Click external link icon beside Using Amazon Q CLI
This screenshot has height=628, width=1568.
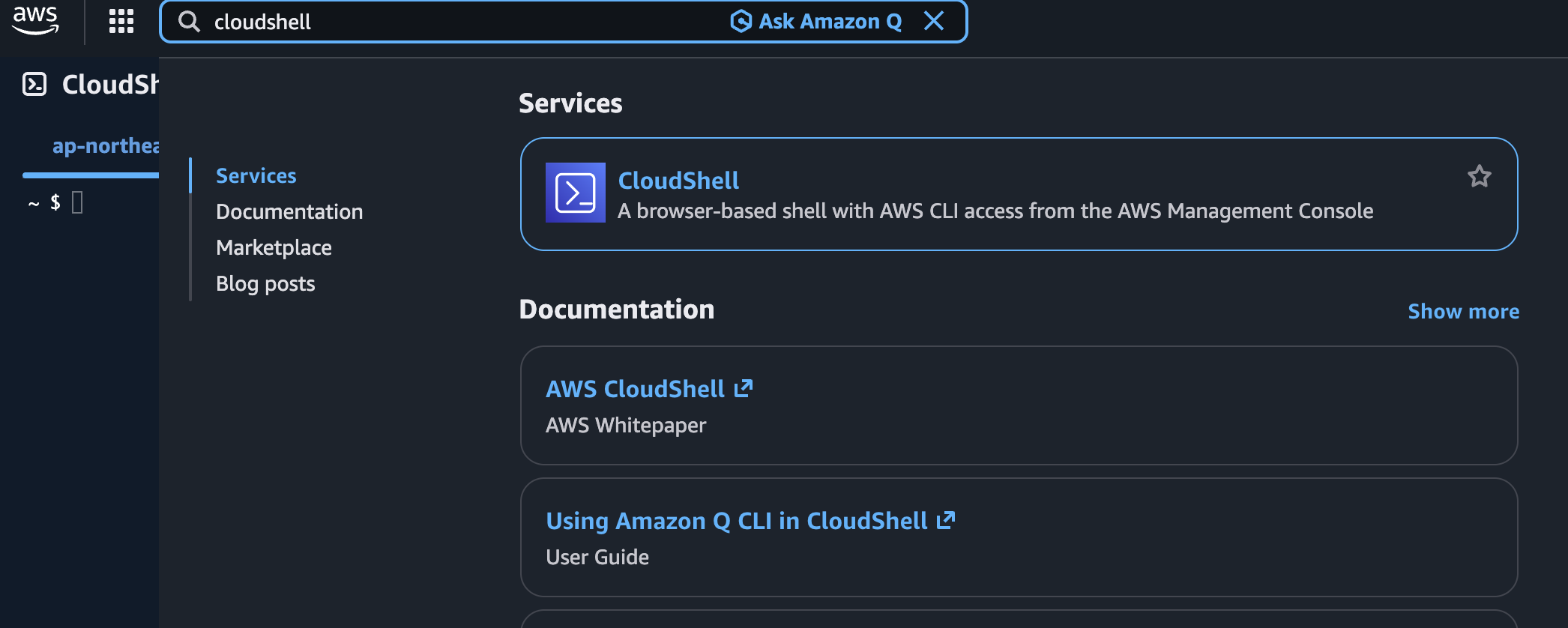tap(946, 520)
